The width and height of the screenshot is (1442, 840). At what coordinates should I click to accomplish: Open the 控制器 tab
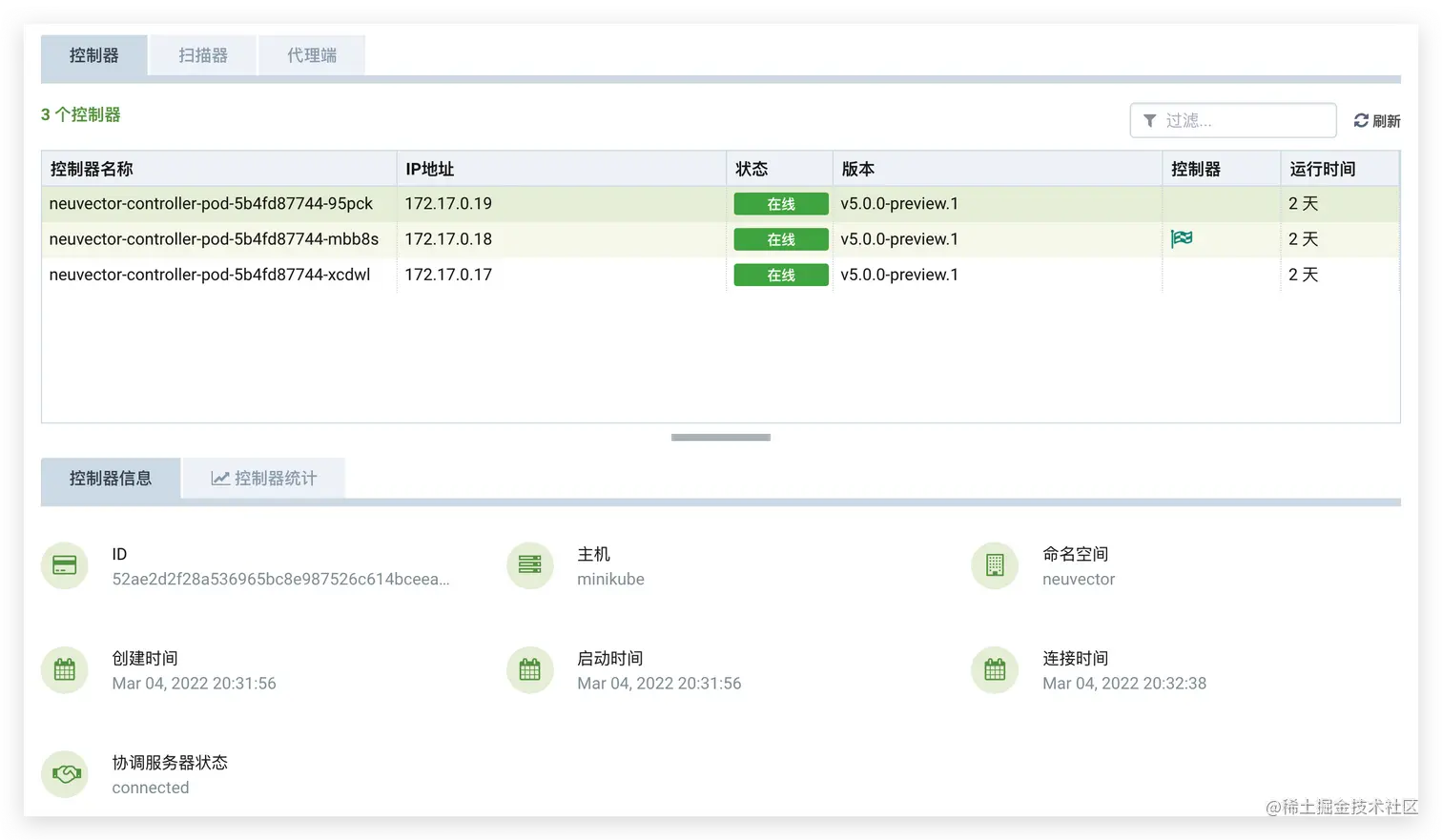tap(93, 55)
